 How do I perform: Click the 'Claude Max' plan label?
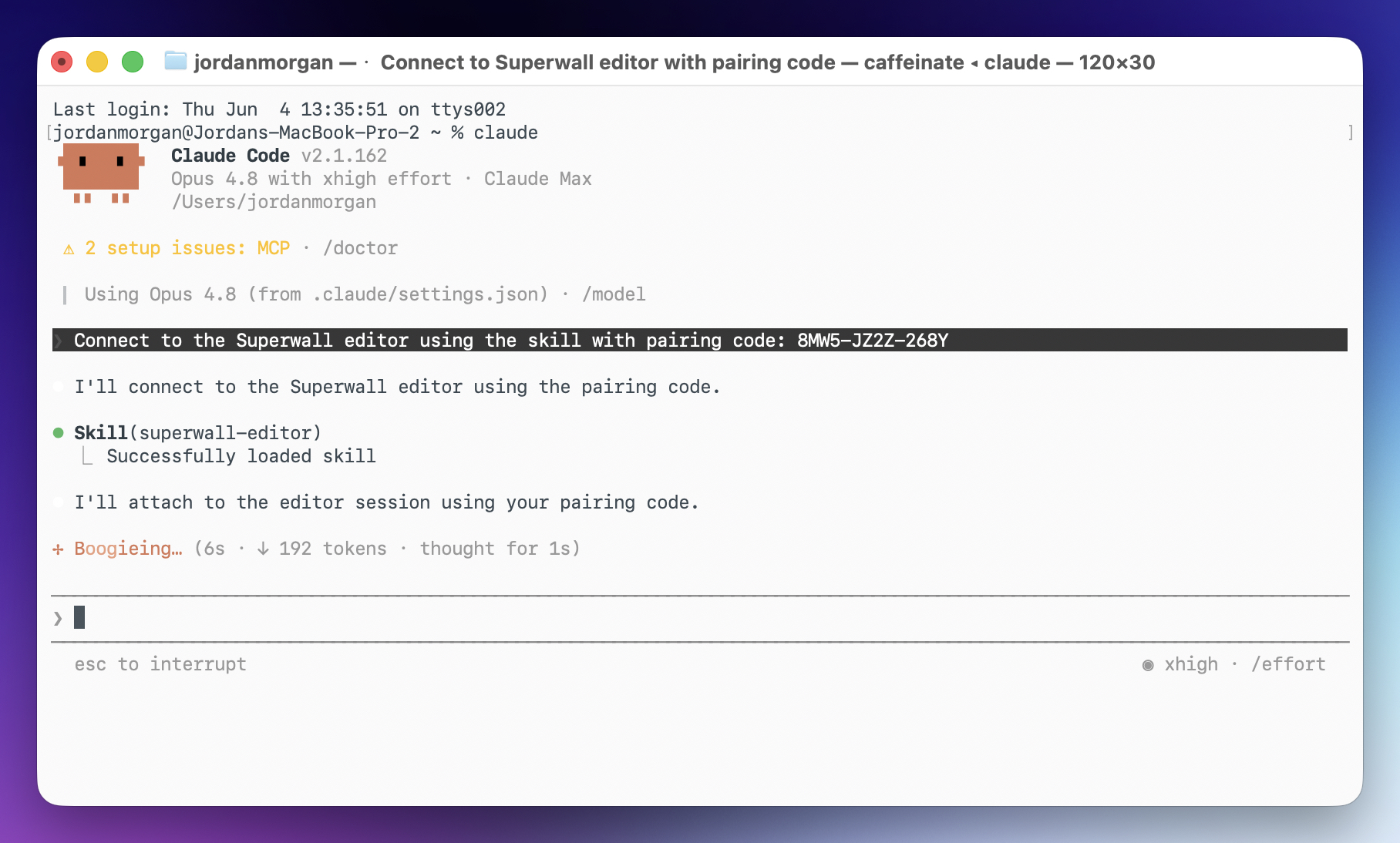538,179
